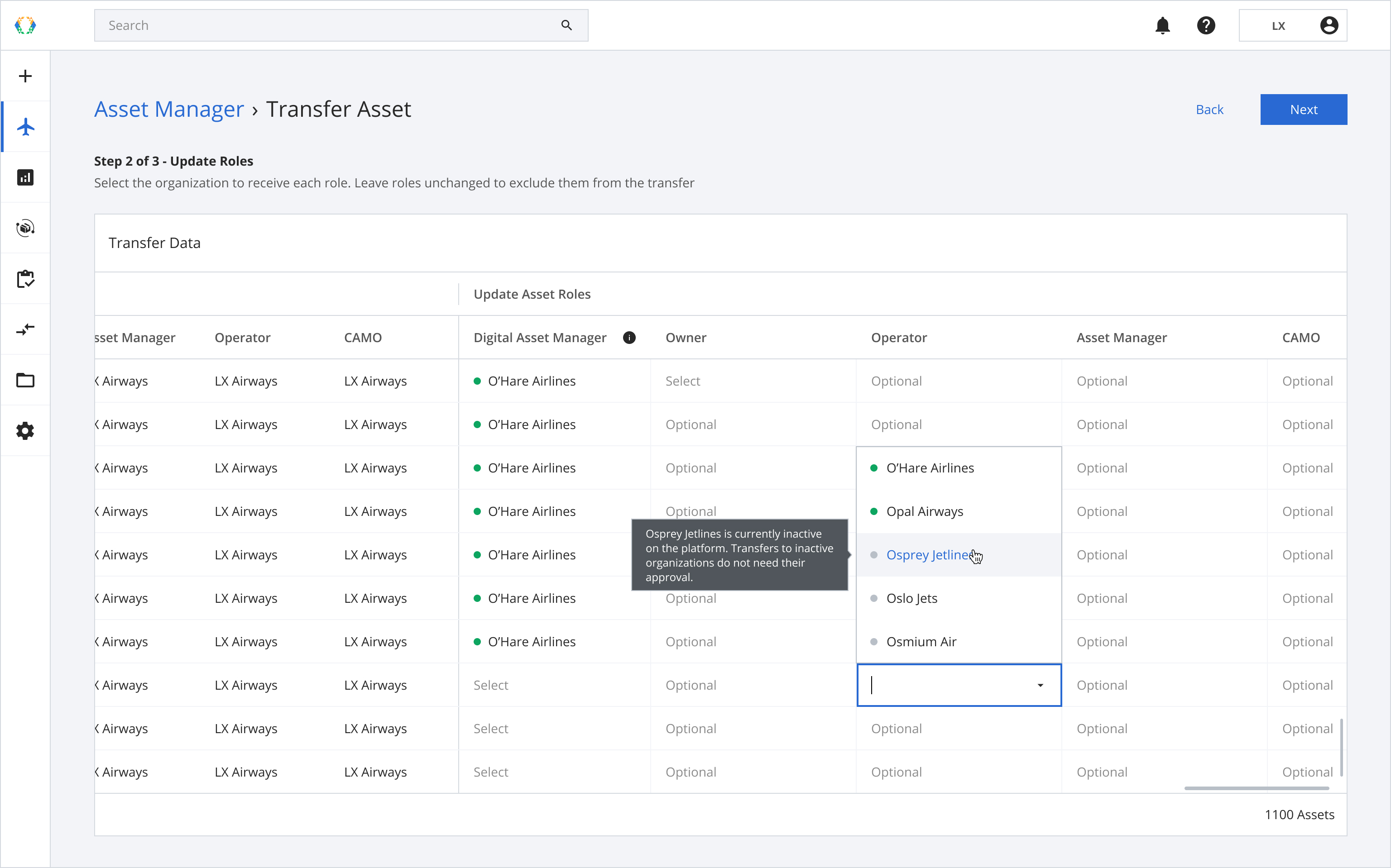Open the notifications bell
This screenshot has height=868, width=1391.
1162,25
